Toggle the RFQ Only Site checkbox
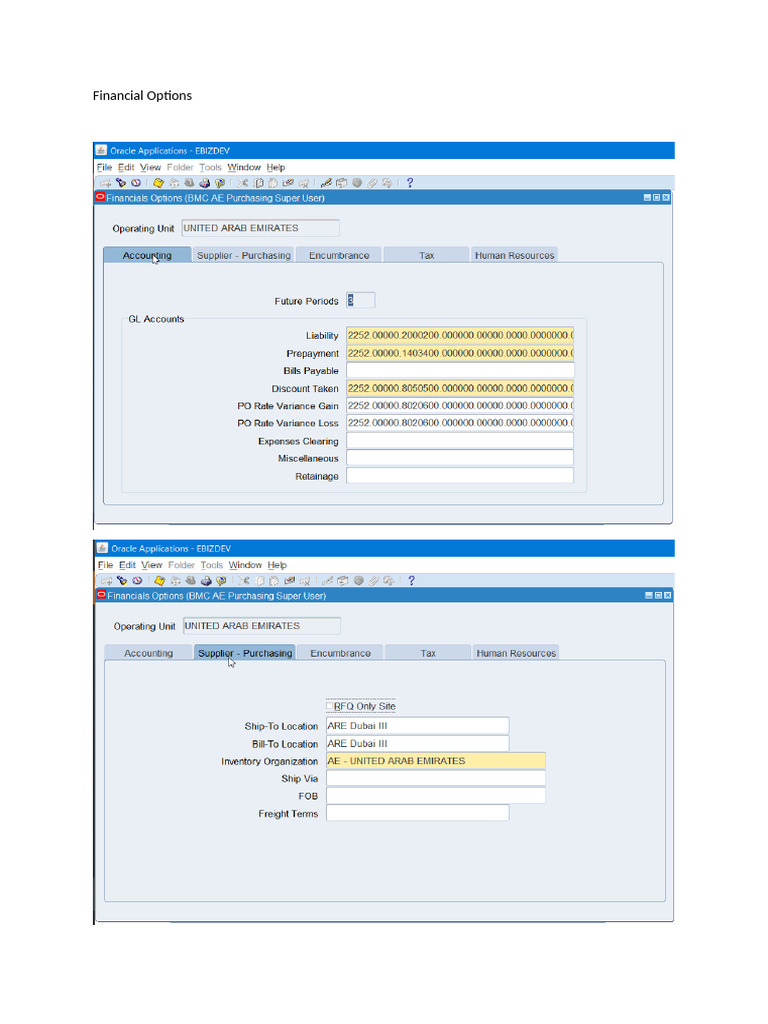 (330, 706)
